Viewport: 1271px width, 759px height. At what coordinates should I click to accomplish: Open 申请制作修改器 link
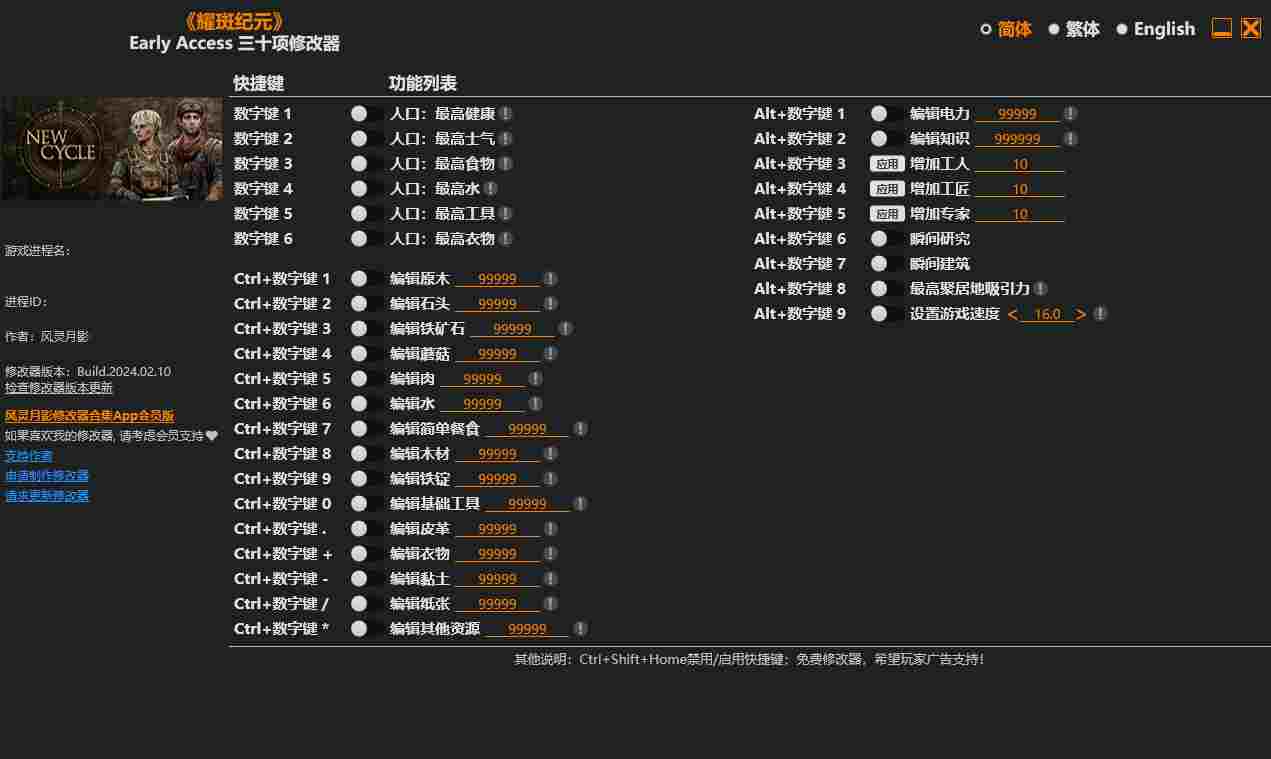pyautogui.click(x=47, y=476)
